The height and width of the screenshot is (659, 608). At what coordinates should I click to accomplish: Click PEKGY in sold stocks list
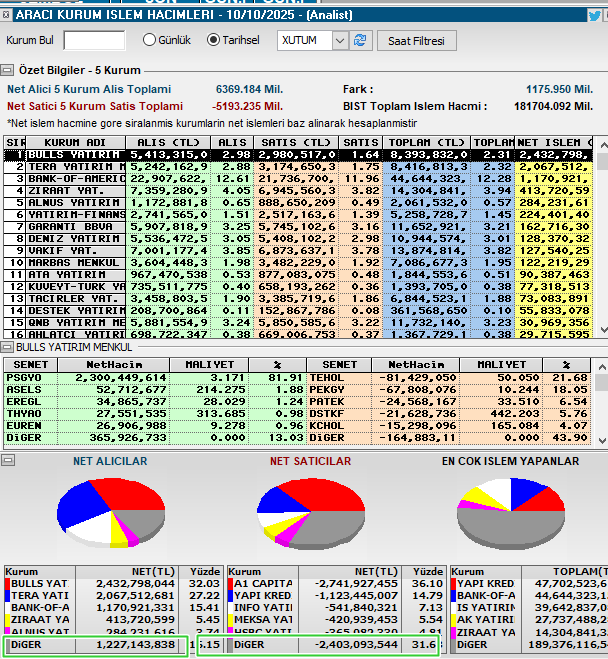pos(327,390)
